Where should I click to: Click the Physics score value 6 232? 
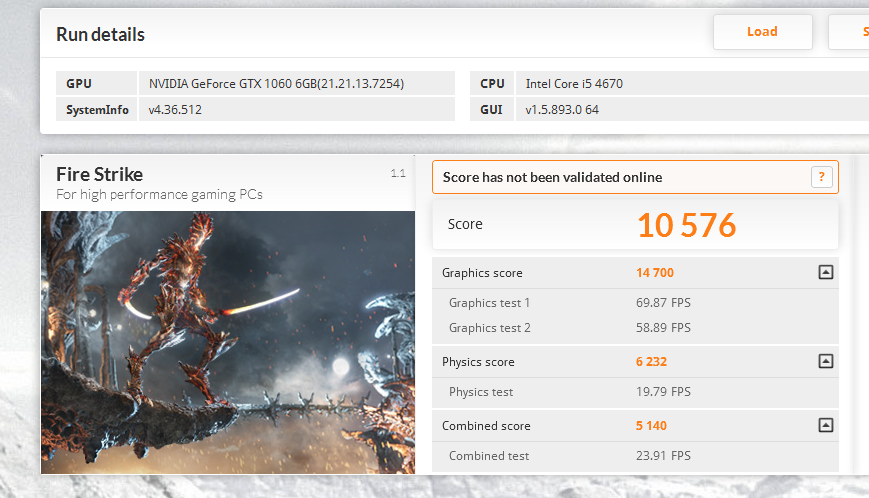point(651,362)
